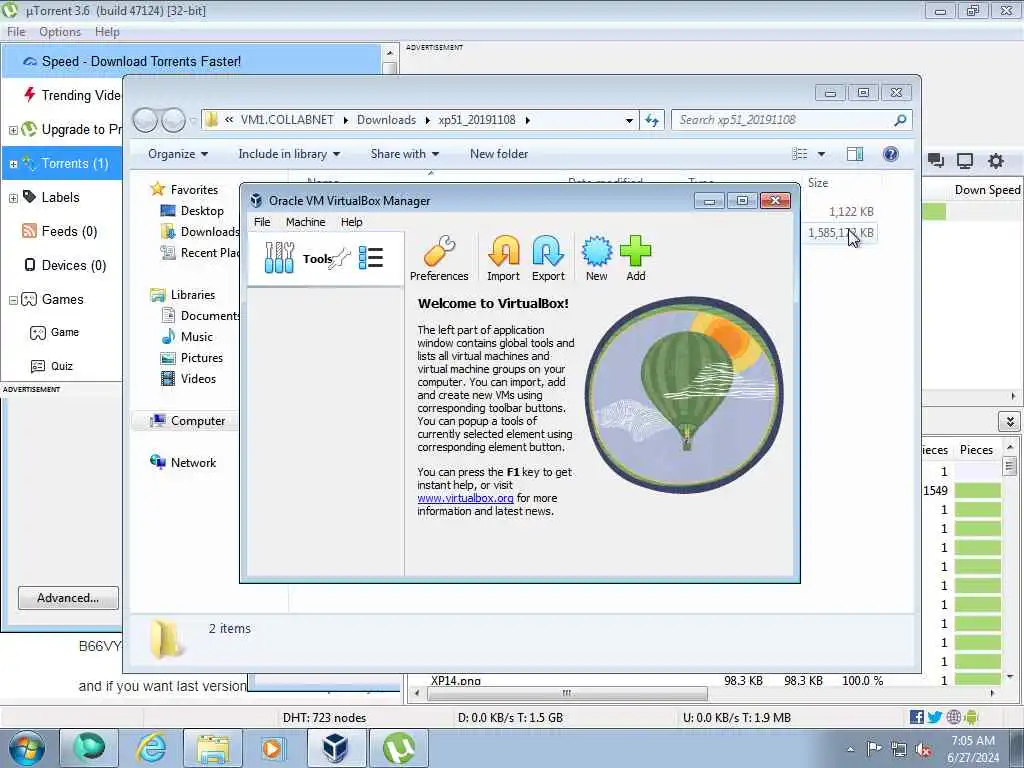The height and width of the screenshot is (768, 1024).
Task: Collapse the Games node
Action: point(13,300)
